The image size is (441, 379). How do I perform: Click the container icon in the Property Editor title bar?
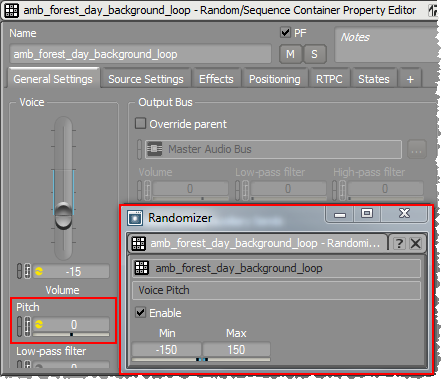coord(11,10)
